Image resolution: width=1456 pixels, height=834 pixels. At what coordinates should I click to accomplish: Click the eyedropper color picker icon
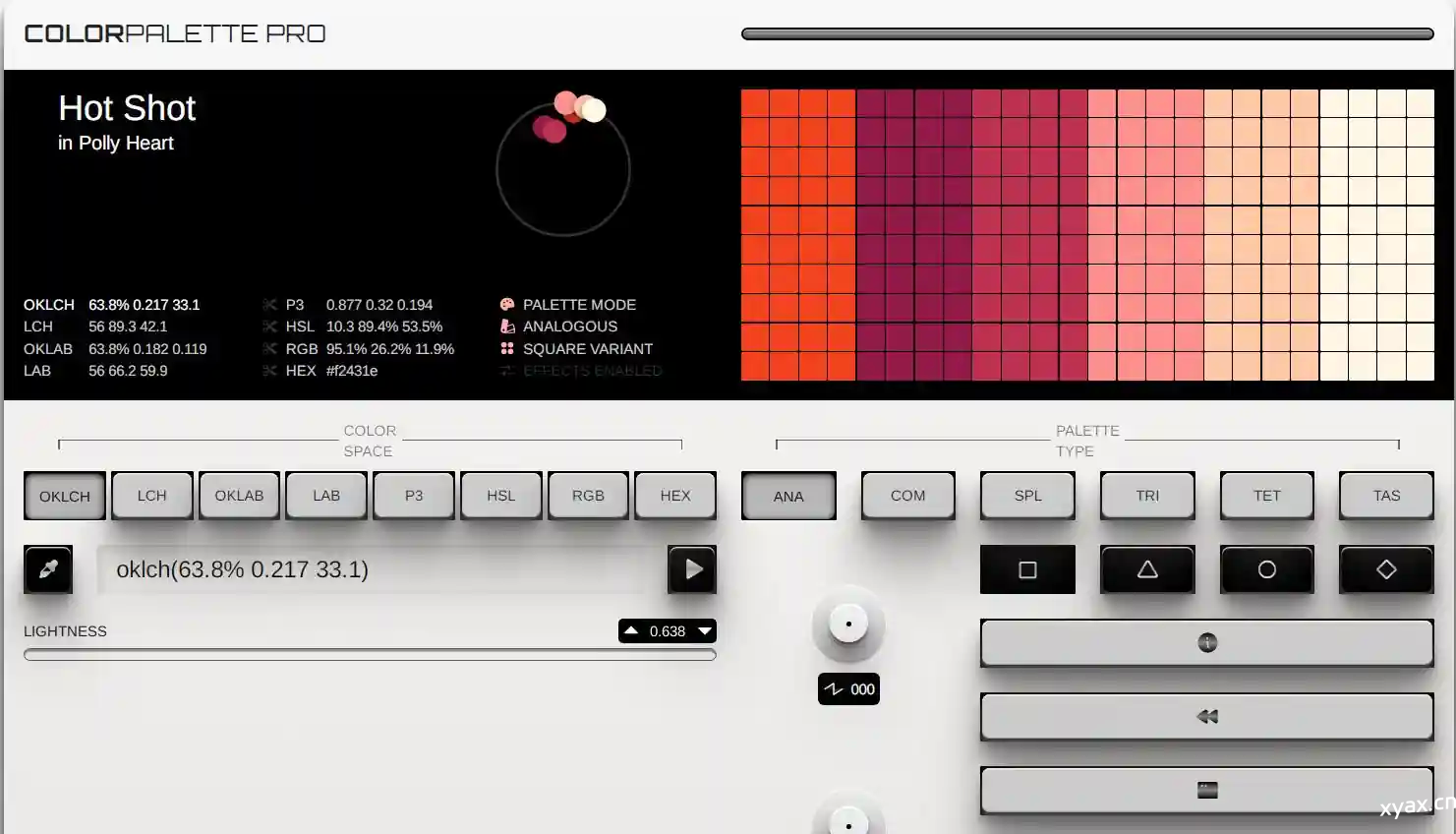(x=48, y=569)
